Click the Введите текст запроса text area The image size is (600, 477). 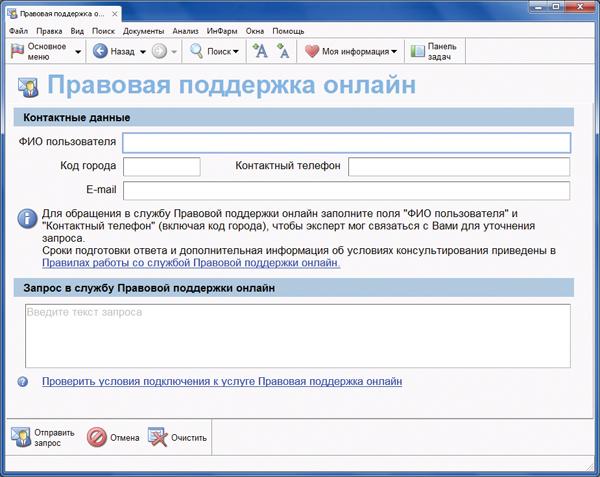tap(297, 334)
